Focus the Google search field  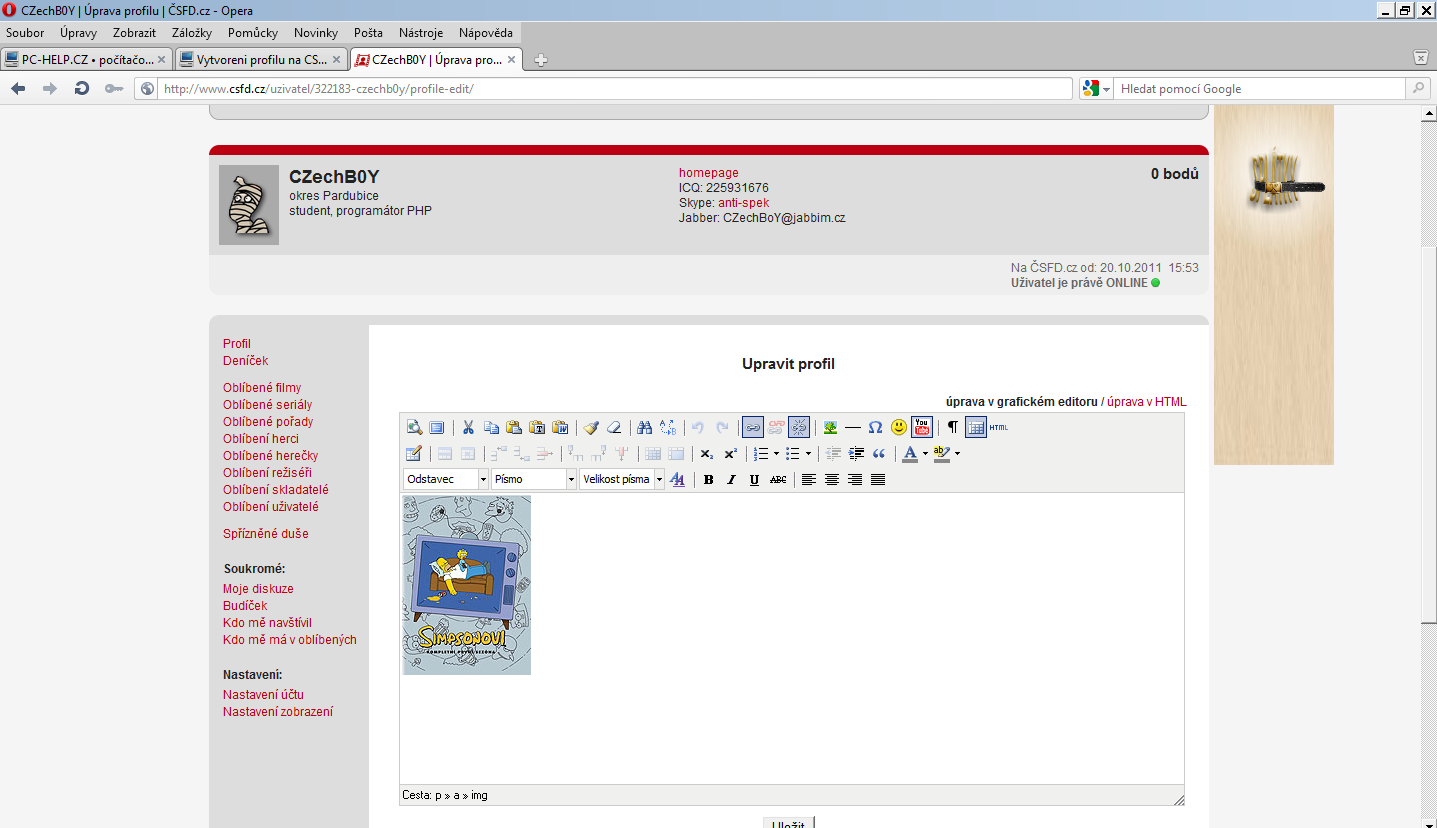coord(1260,89)
